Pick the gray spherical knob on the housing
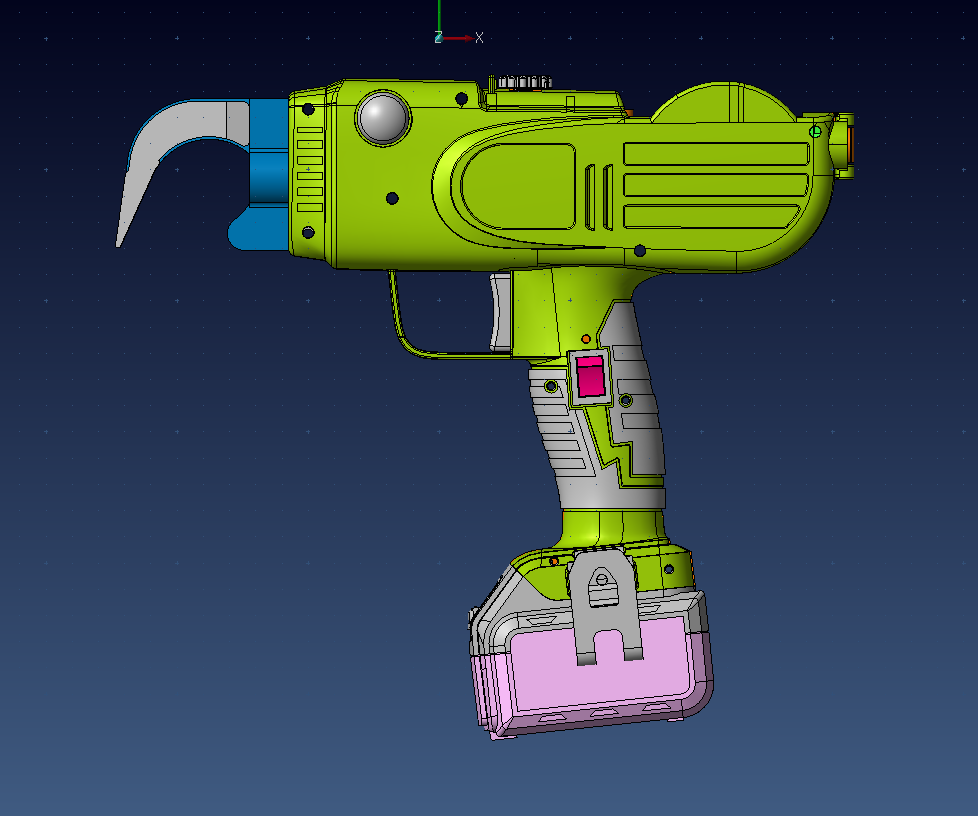The image size is (978, 816). pos(383,117)
